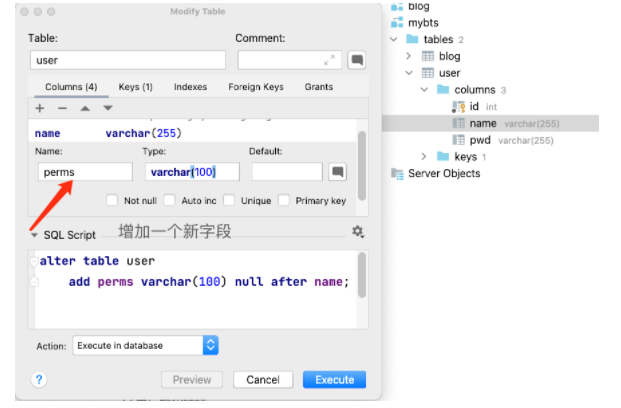Select id primary key column icon
Viewport: 621px width, 408px height.
(x=458, y=107)
